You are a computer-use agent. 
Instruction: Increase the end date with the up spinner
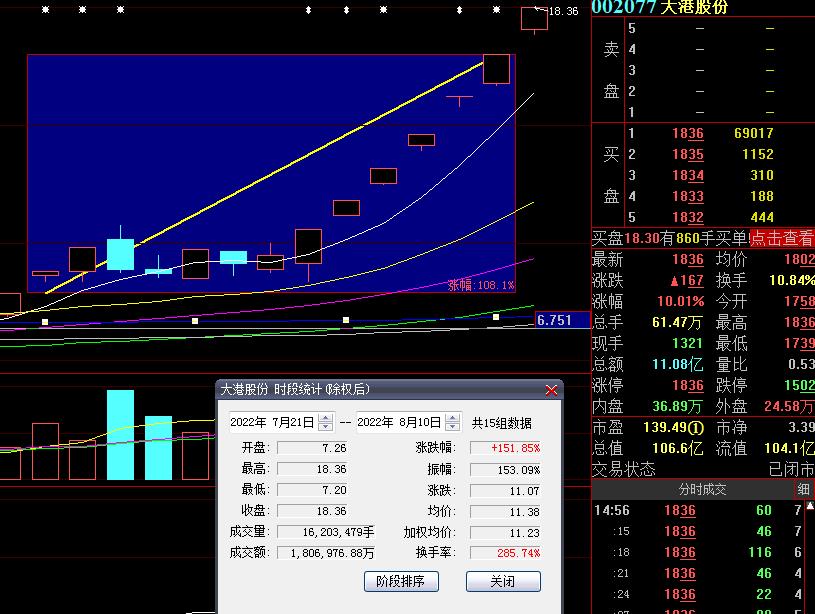pyautogui.click(x=452, y=418)
